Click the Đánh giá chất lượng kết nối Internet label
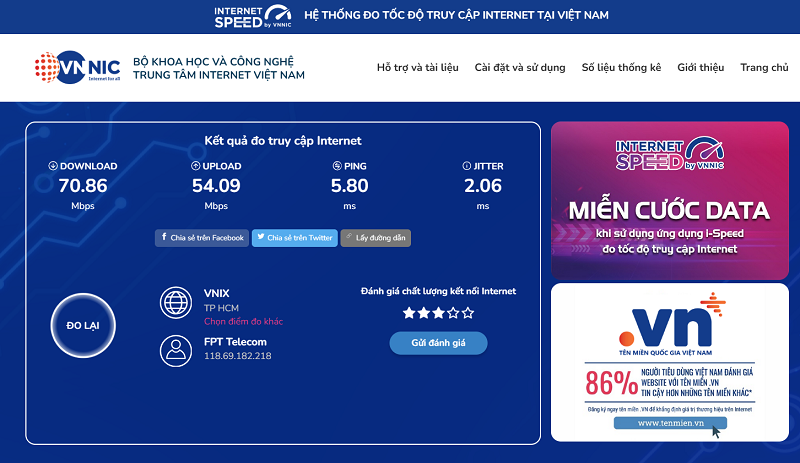The width and height of the screenshot is (800, 463). (x=438, y=291)
